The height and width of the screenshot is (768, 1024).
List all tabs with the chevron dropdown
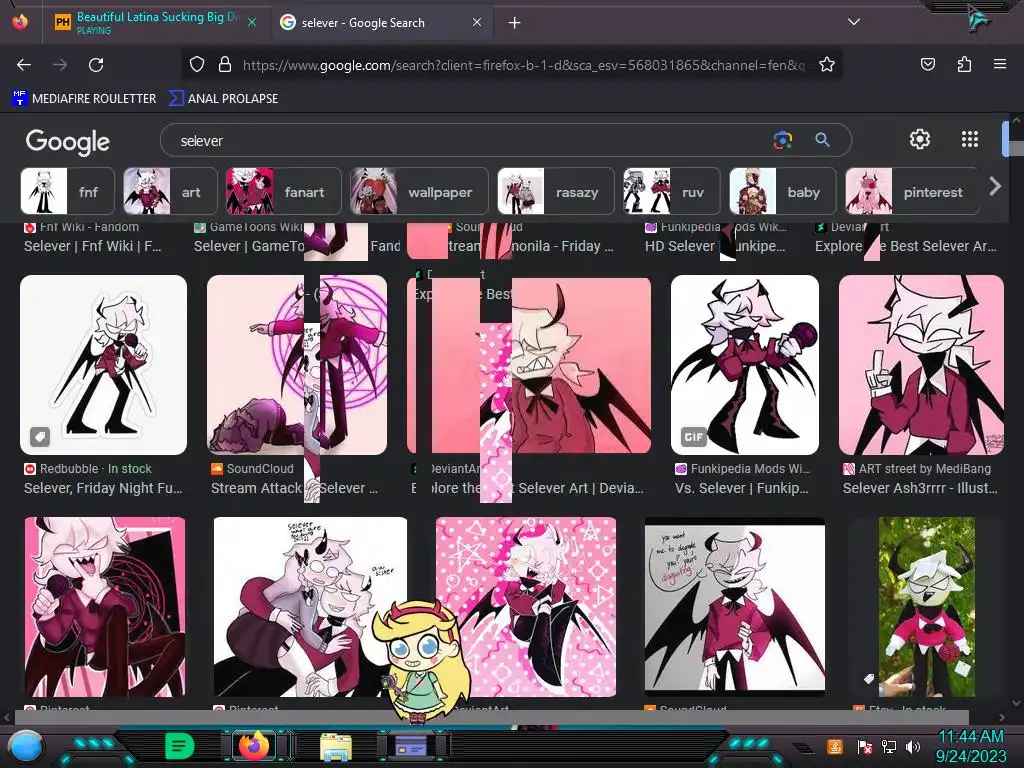[853, 22]
